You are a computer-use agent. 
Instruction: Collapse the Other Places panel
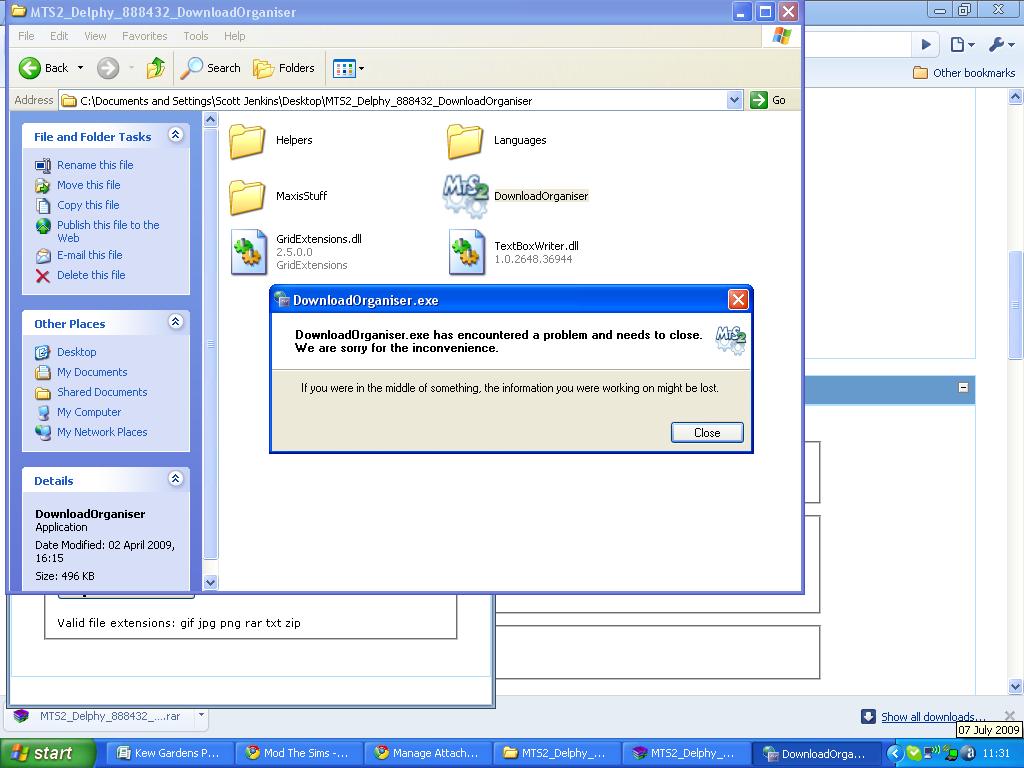175,322
